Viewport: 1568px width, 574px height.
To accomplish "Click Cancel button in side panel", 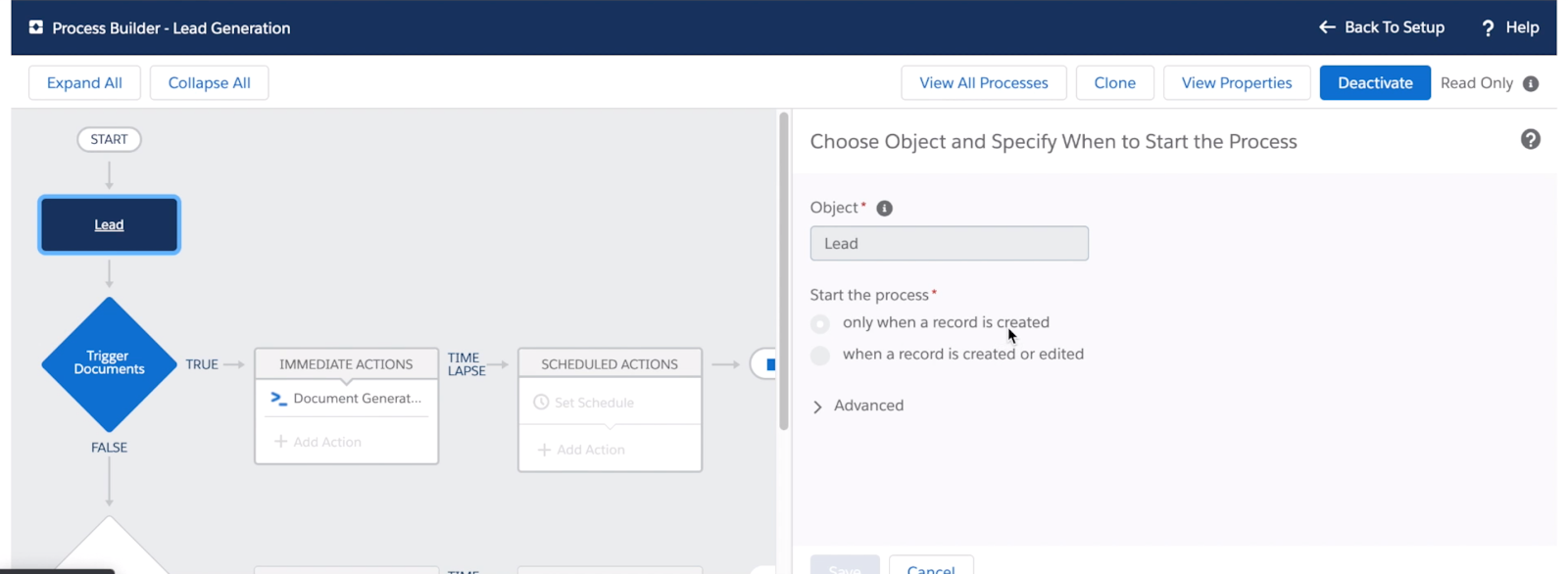I will pyautogui.click(x=931, y=565).
